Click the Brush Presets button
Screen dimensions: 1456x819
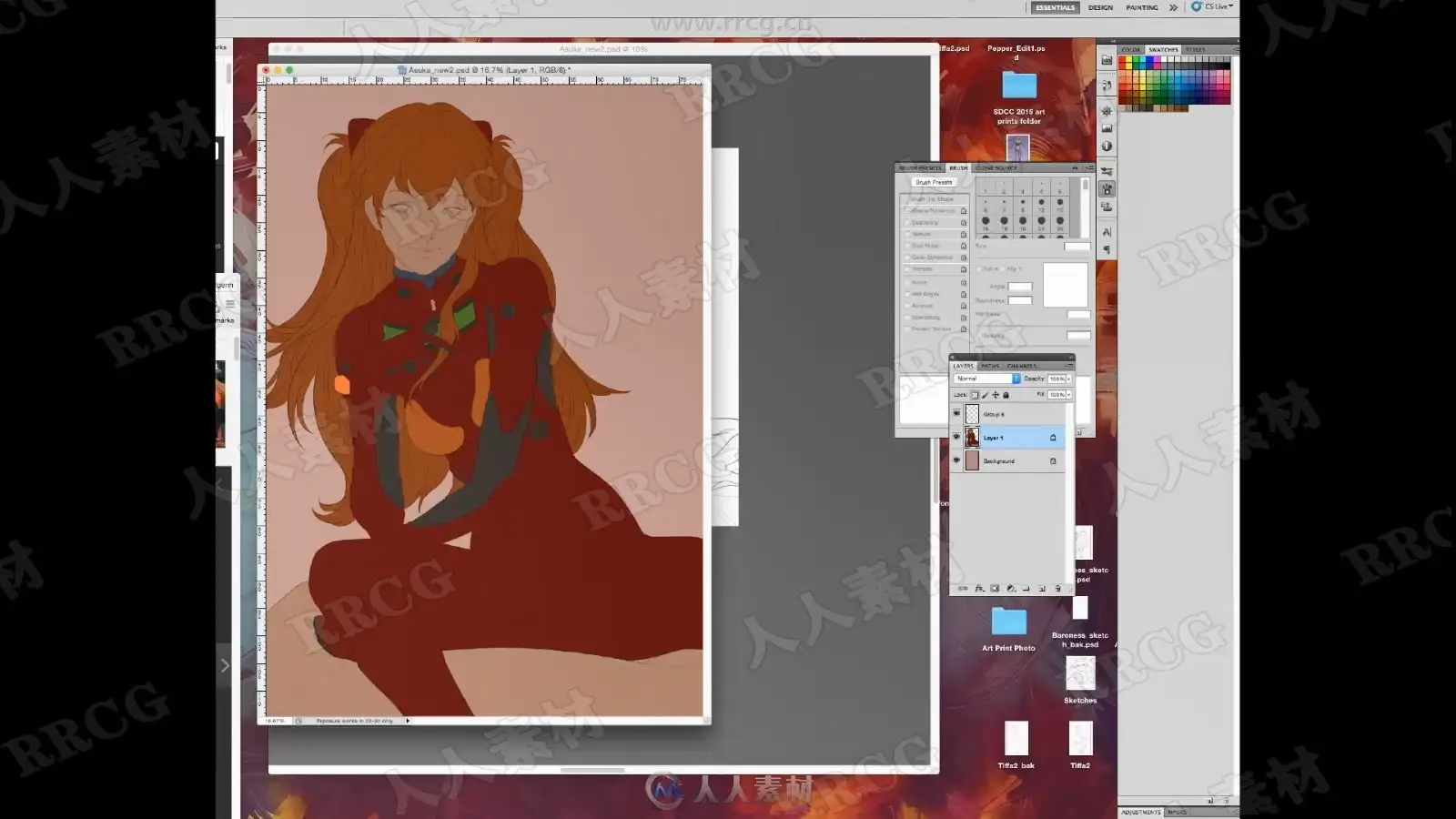tap(934, 182)
